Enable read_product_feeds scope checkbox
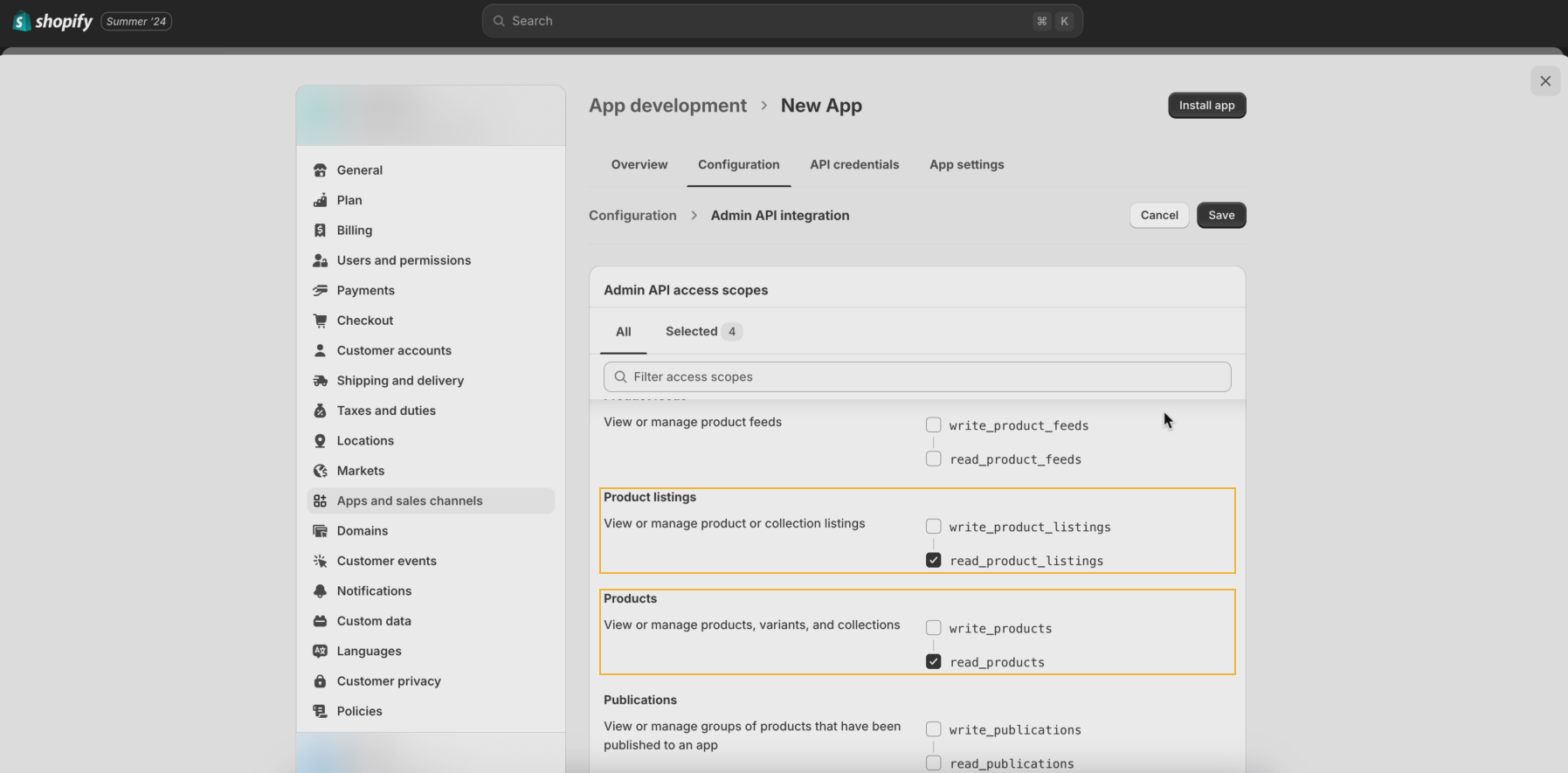Screen dimensions: 1568x773 (934, 459)
